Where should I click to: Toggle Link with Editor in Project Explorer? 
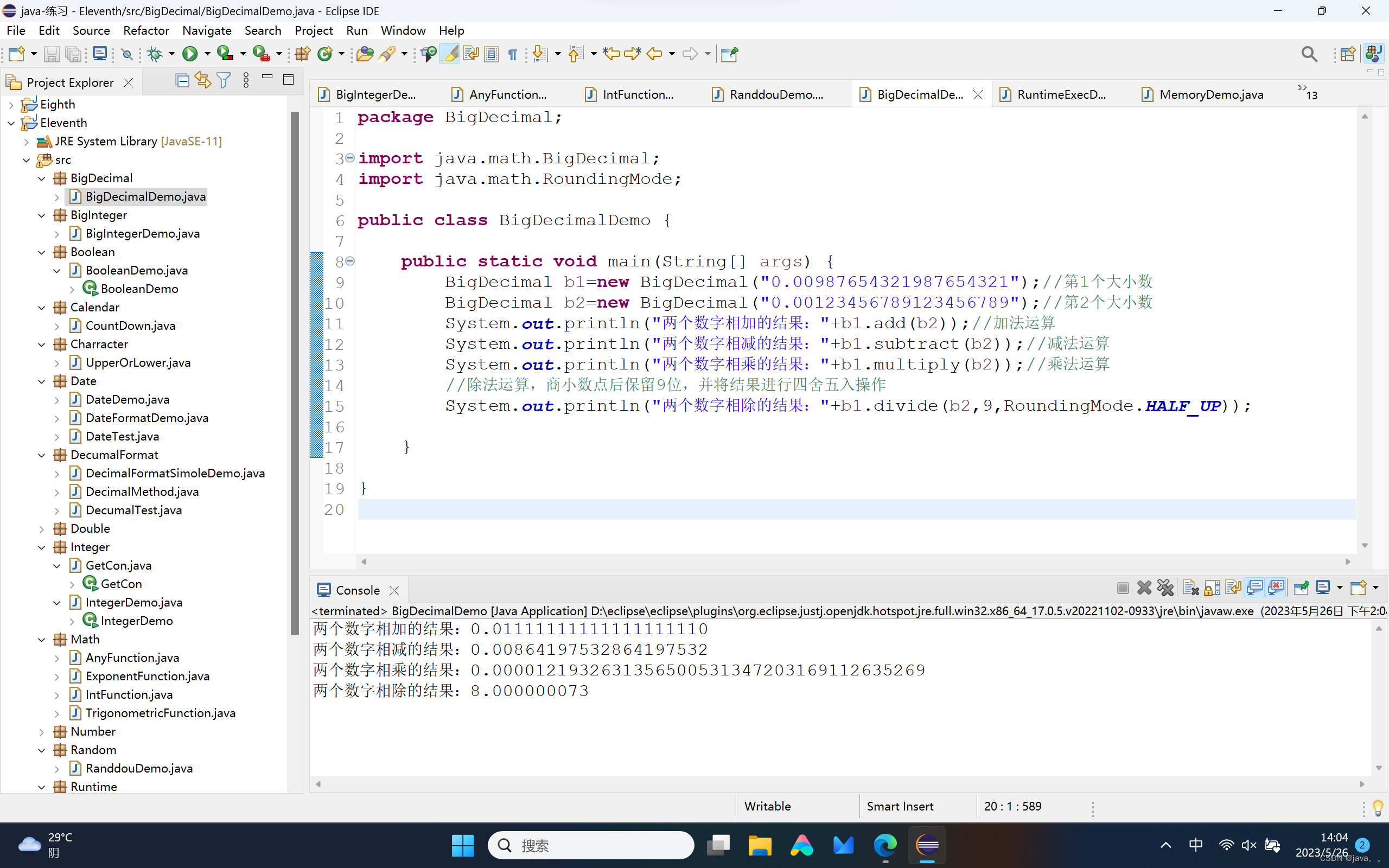(x=202, y=81)
